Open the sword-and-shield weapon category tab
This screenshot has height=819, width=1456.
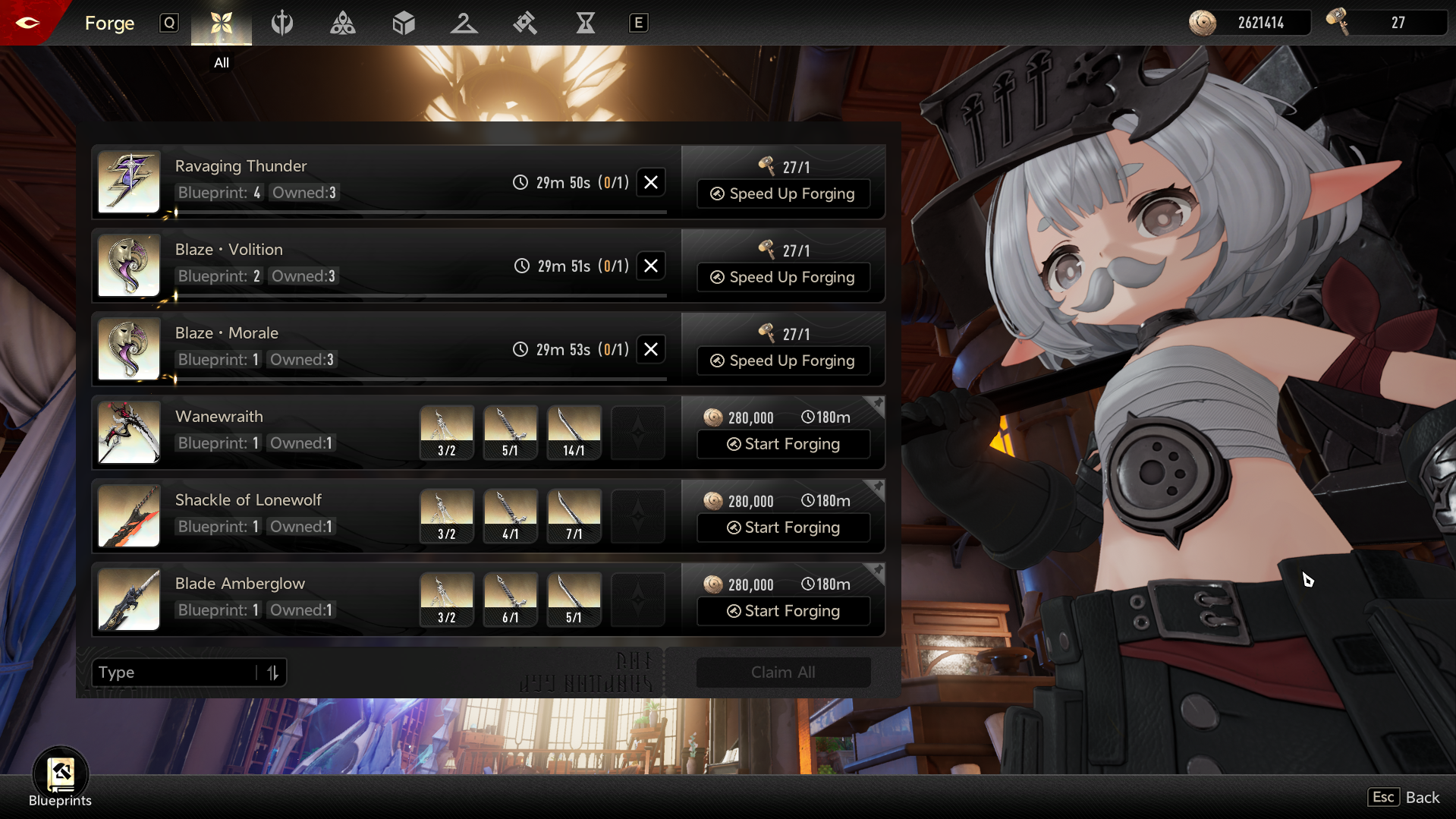click(x=281, y=23)
